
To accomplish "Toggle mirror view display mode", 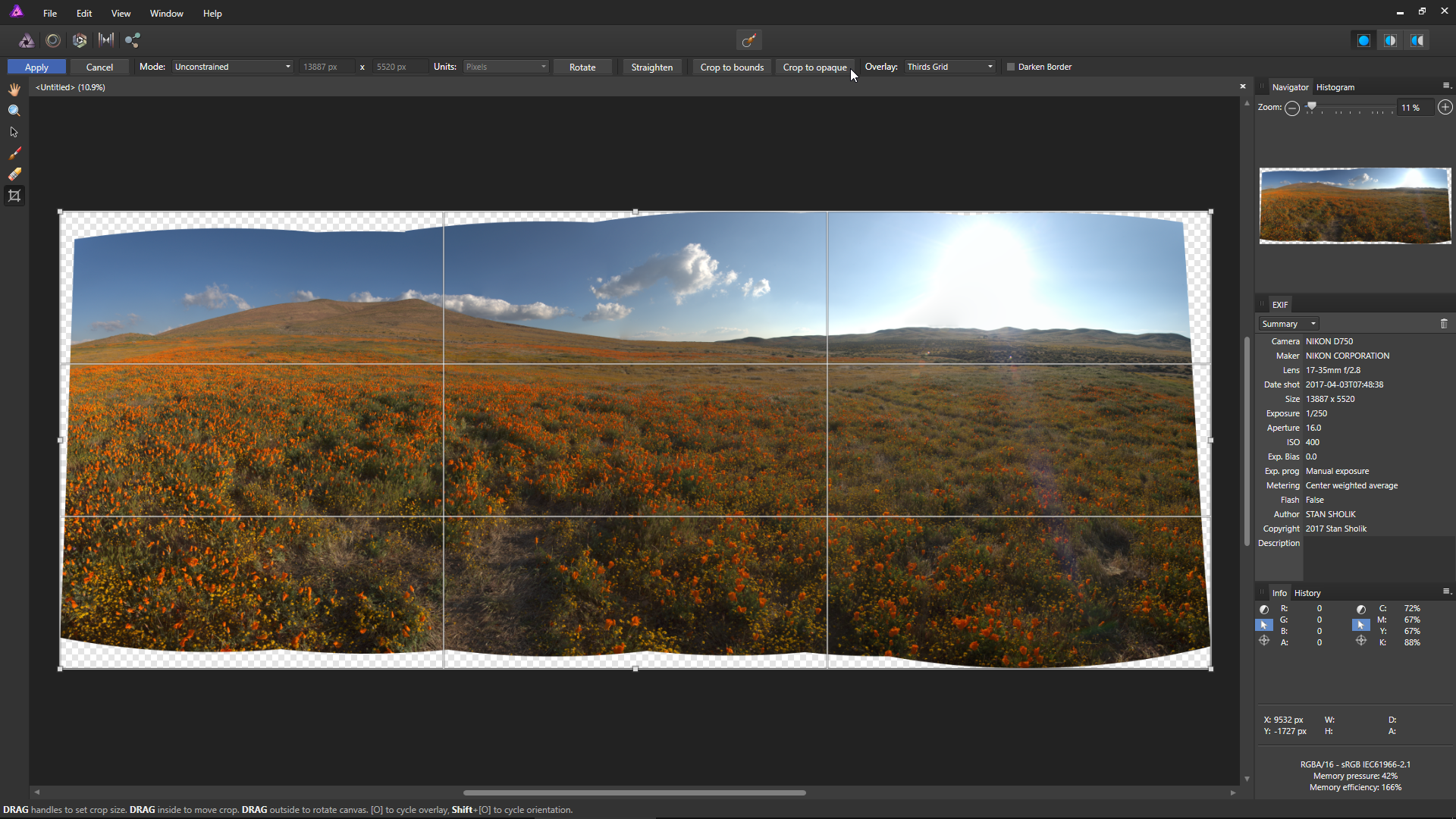I will (1417, 41).
